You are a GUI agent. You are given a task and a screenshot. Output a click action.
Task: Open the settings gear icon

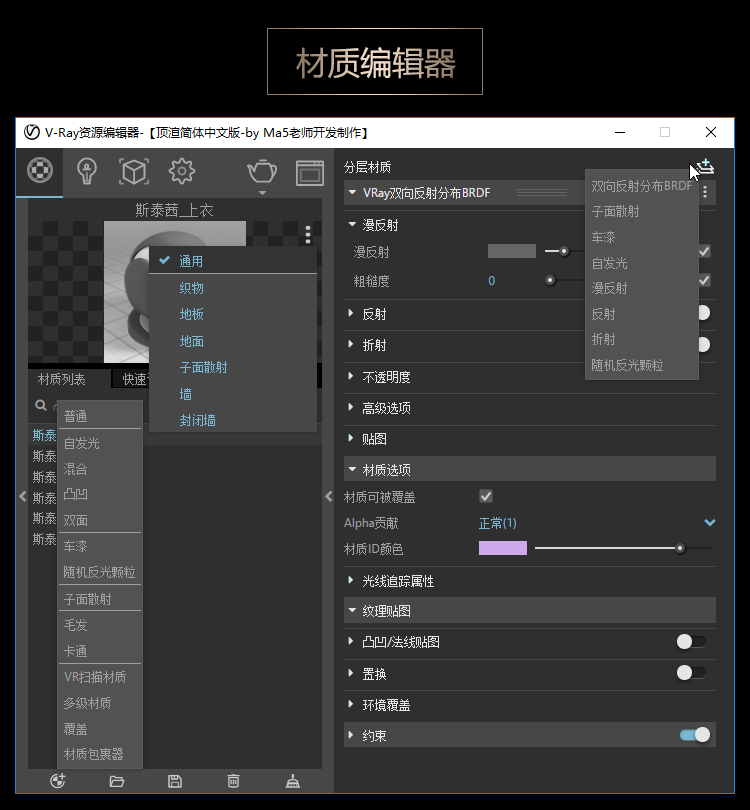click(x=181, y=171)
